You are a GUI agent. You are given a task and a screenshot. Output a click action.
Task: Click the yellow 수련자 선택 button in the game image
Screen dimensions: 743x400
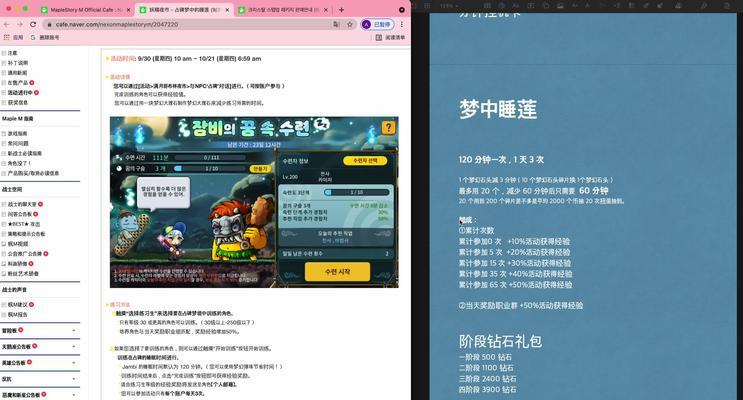coord(365,161)
